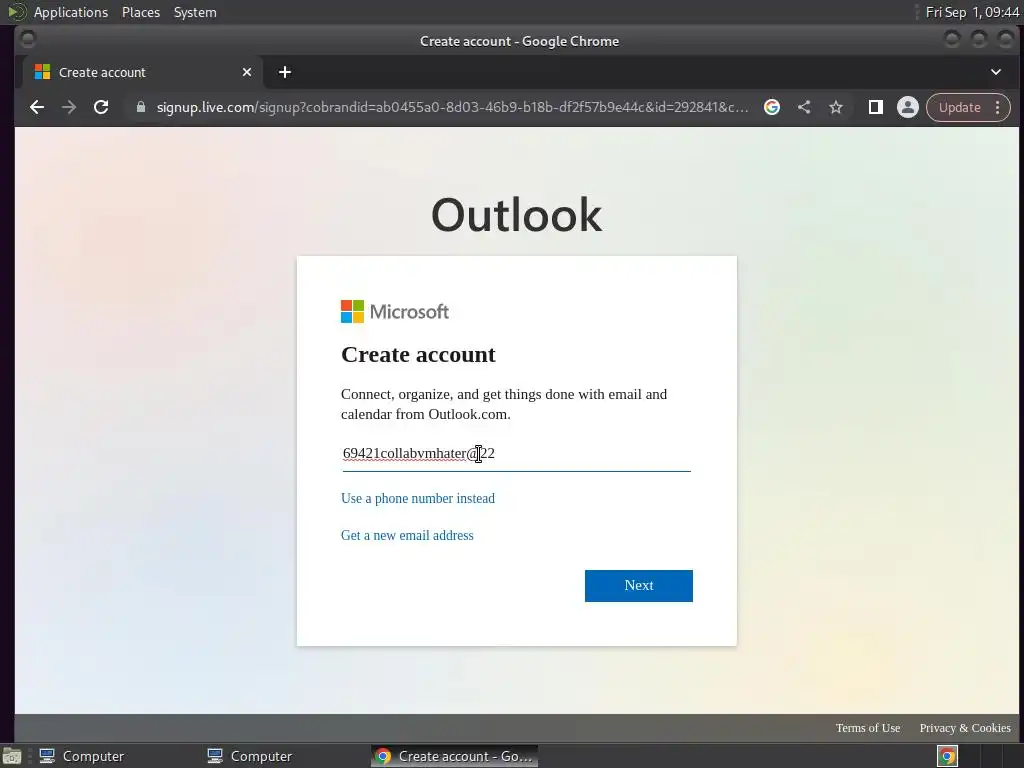Focus the email address input field

(x=516, y=453)
